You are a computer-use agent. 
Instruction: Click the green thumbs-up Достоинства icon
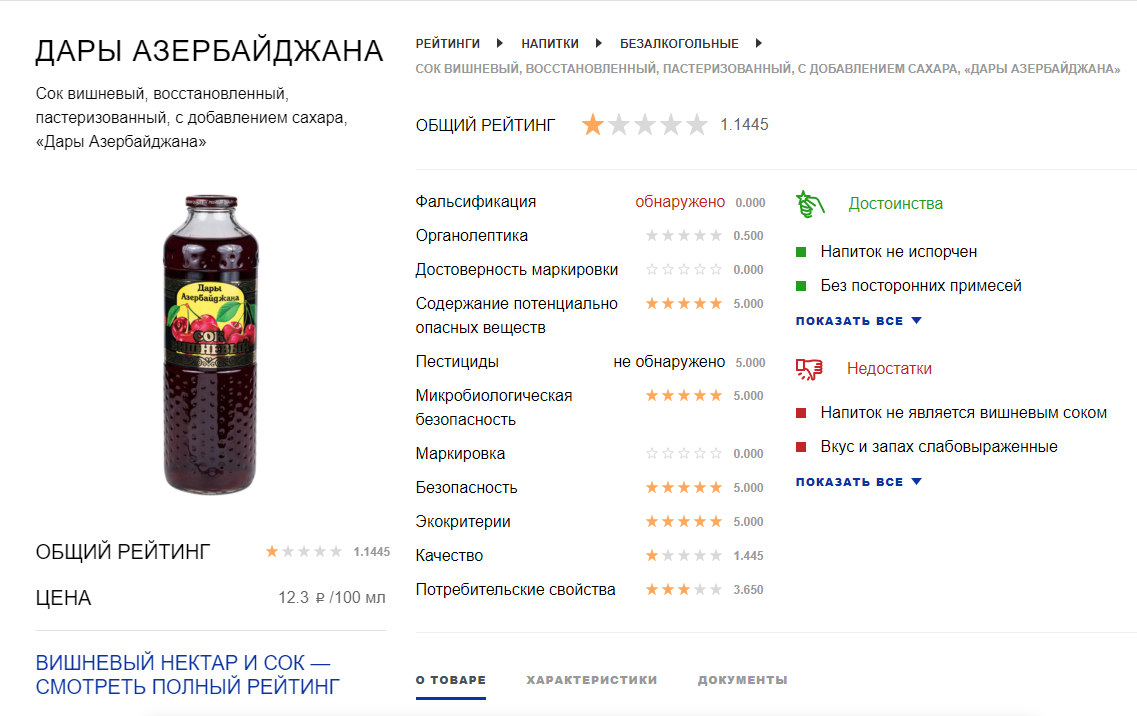pyautogui.click(x=810, y=204)
